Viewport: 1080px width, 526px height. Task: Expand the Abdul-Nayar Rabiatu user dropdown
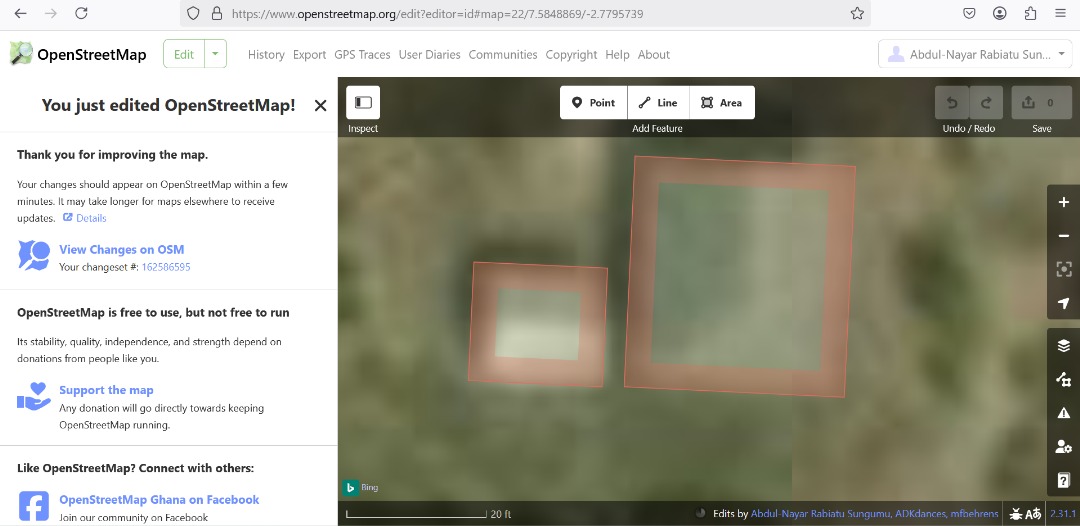(x=975, y=54)
